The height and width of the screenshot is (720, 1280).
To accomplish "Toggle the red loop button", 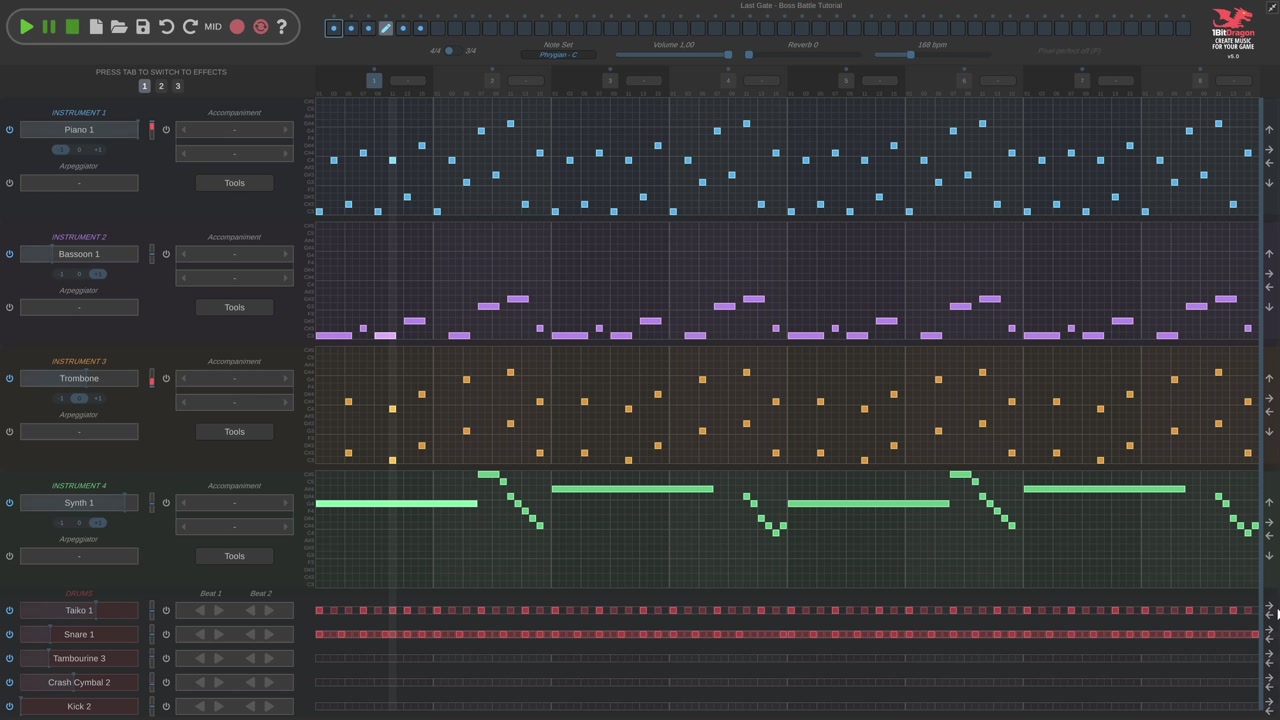I will point(261,27).
